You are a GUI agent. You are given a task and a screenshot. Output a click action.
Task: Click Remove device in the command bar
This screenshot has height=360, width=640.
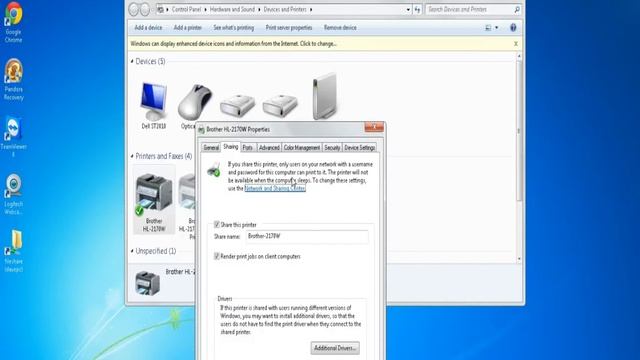340,28
